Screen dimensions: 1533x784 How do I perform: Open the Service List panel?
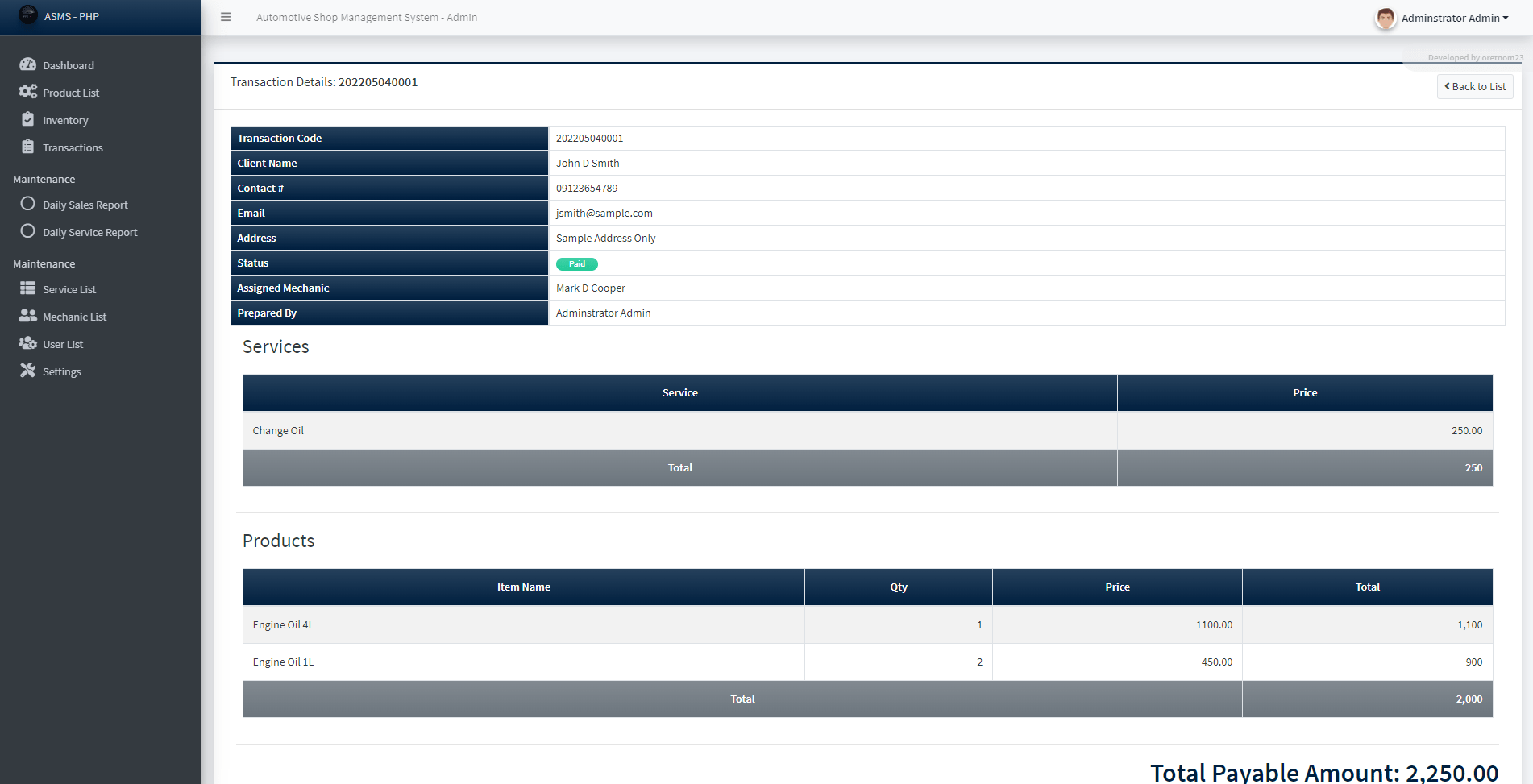click(68, 288)
